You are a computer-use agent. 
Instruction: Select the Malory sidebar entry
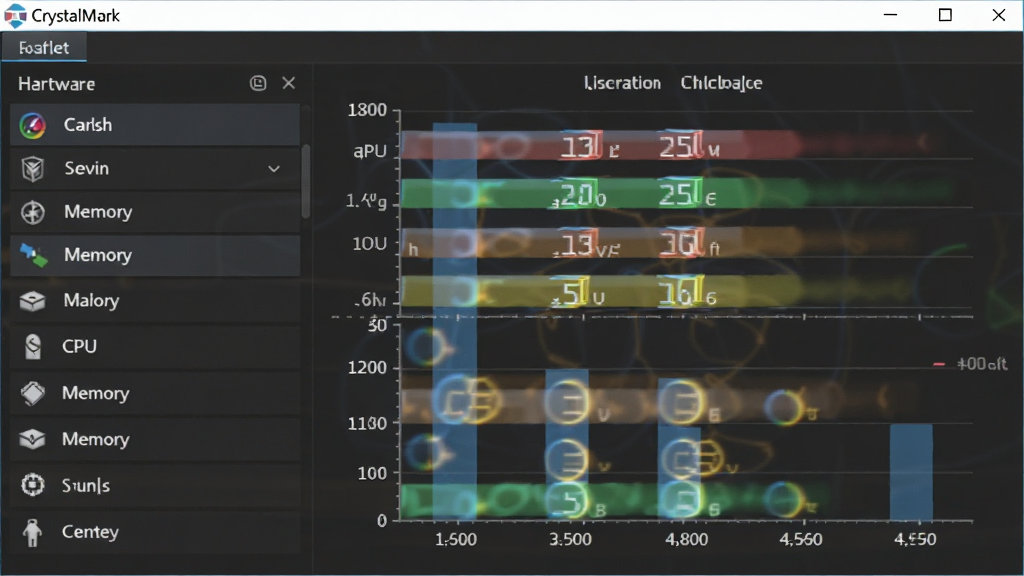(x=155, y=300)
